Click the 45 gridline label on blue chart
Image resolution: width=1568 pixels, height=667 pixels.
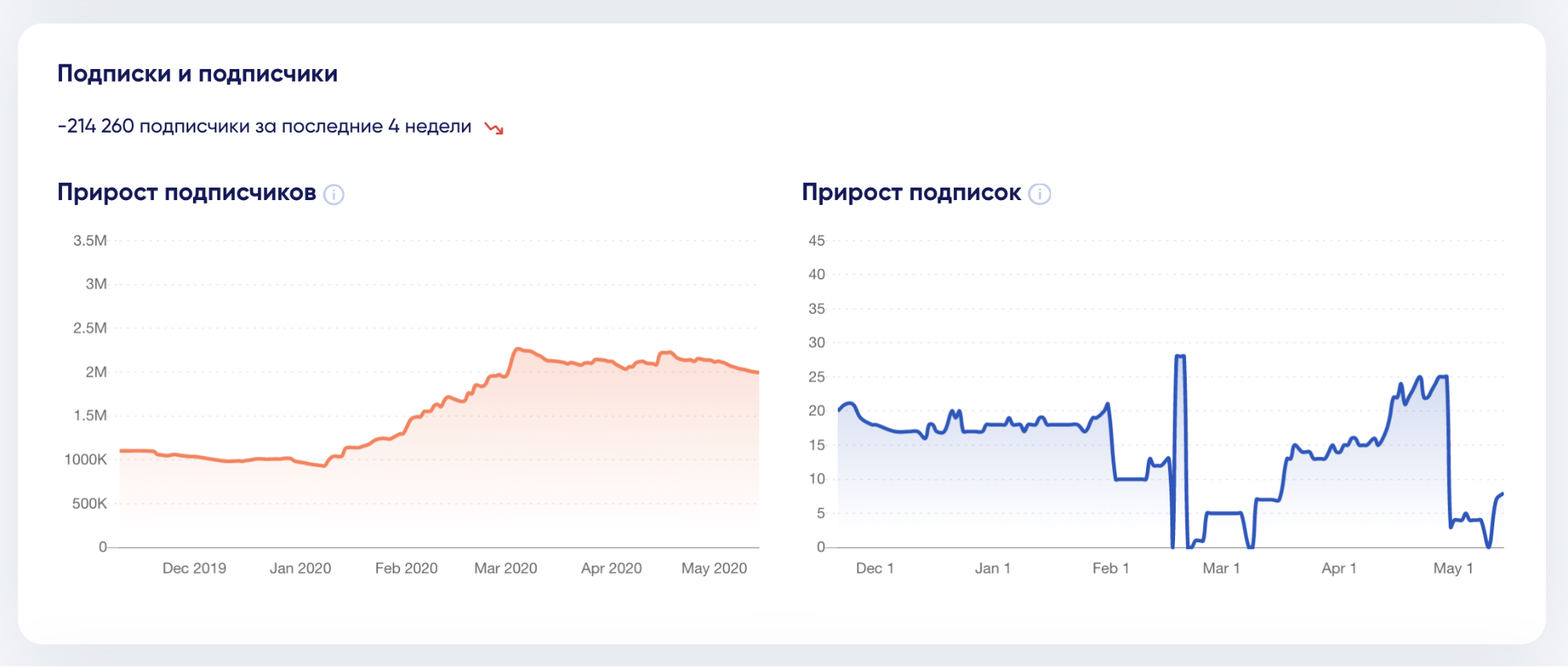817,241
